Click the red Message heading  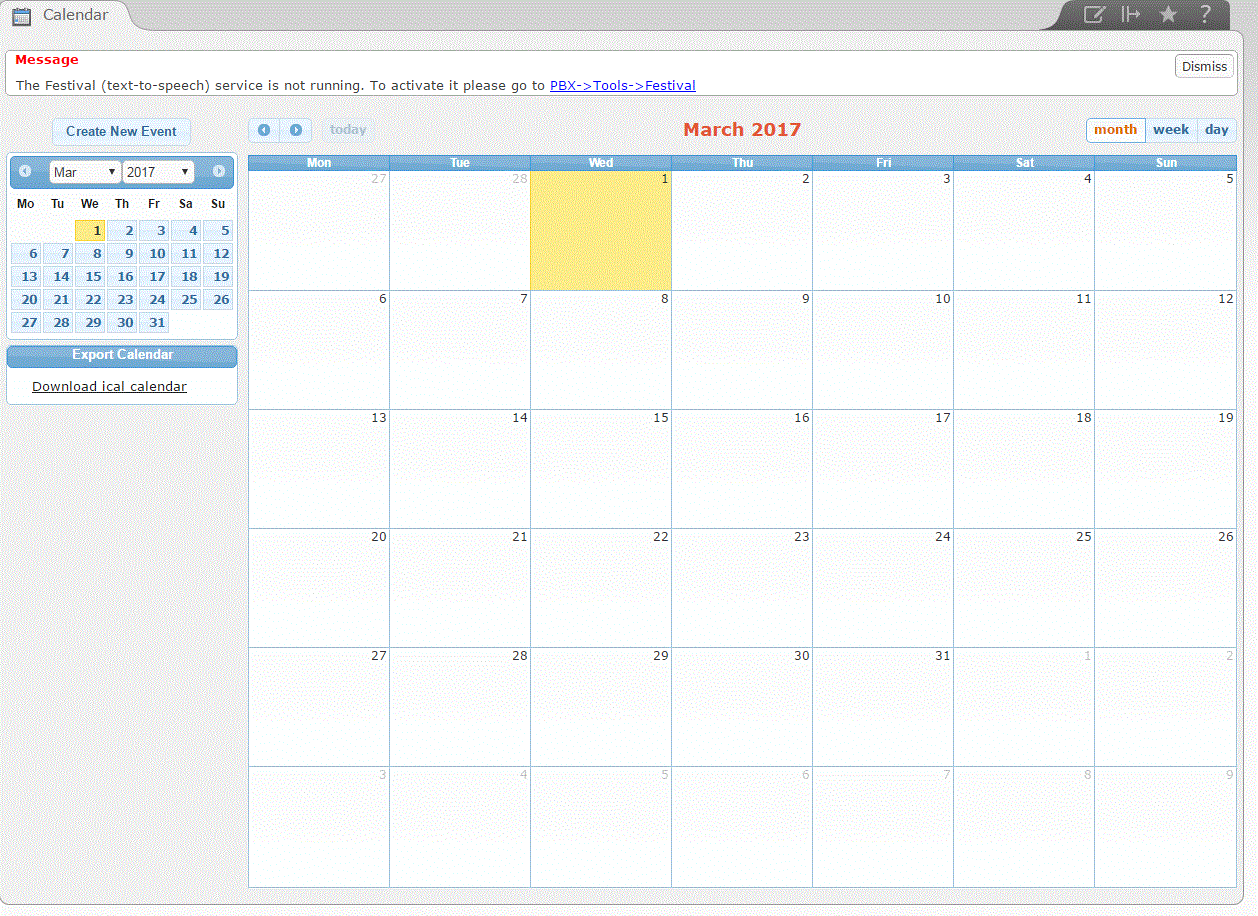(47, 60)
